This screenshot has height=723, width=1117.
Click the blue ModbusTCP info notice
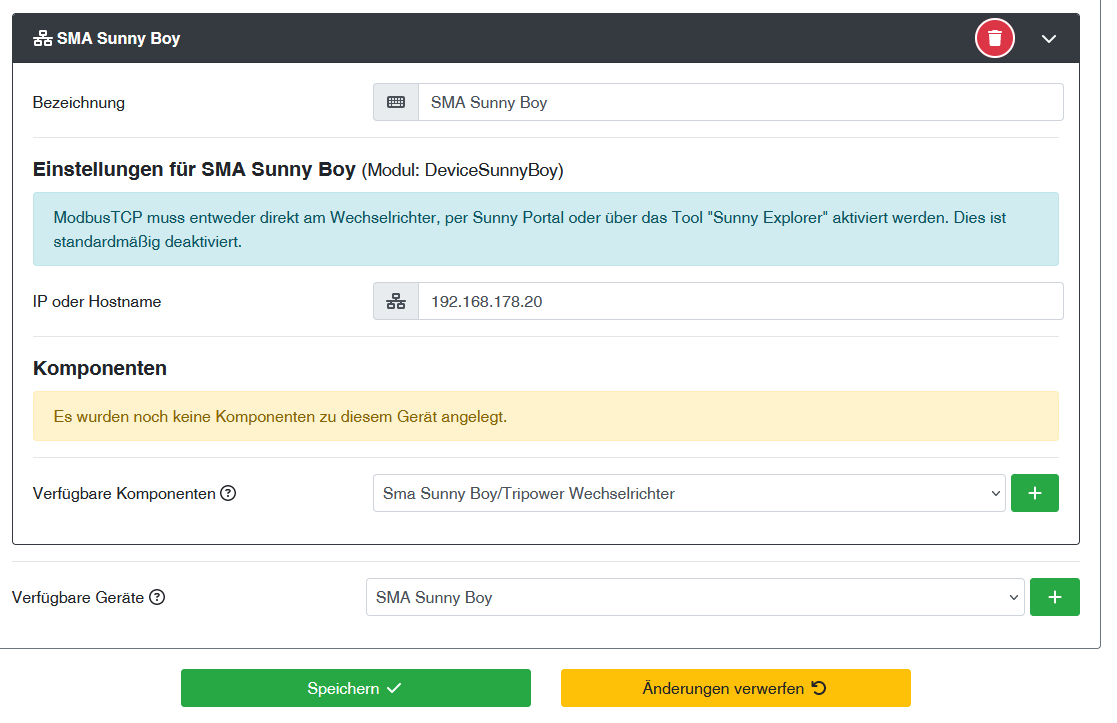coord(545,229)
